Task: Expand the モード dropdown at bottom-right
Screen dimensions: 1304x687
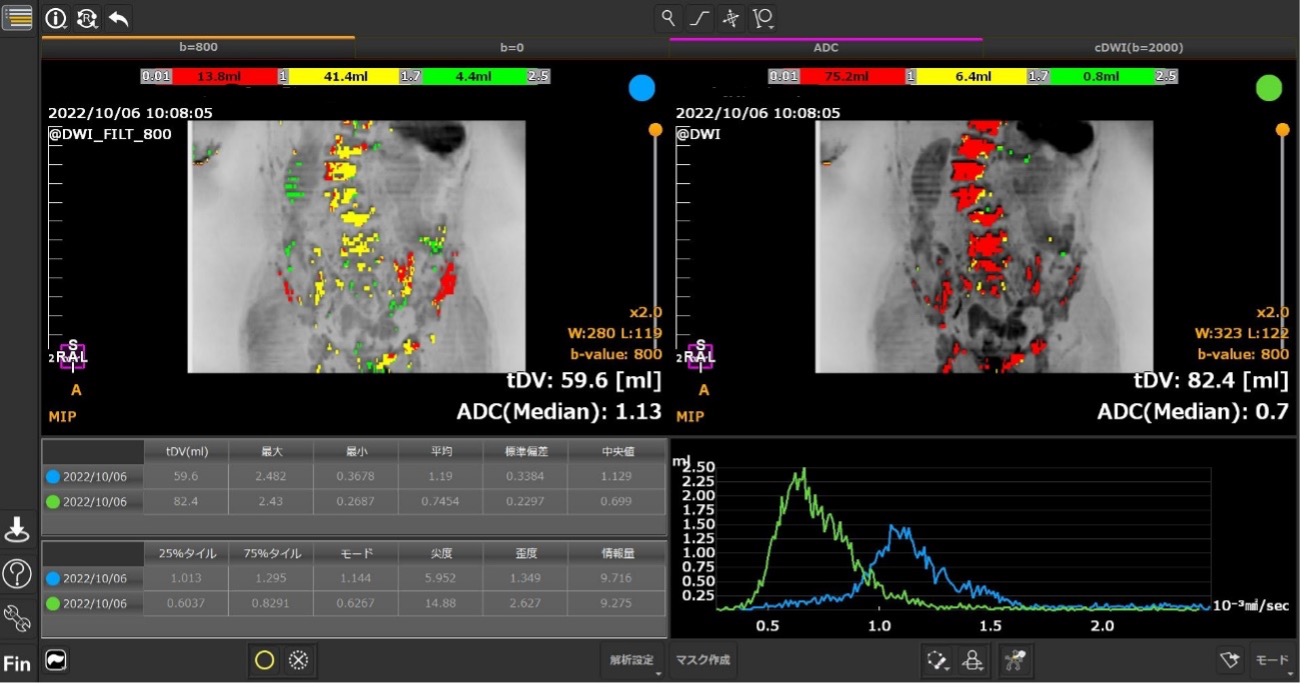Action: tap(1272, 660)
